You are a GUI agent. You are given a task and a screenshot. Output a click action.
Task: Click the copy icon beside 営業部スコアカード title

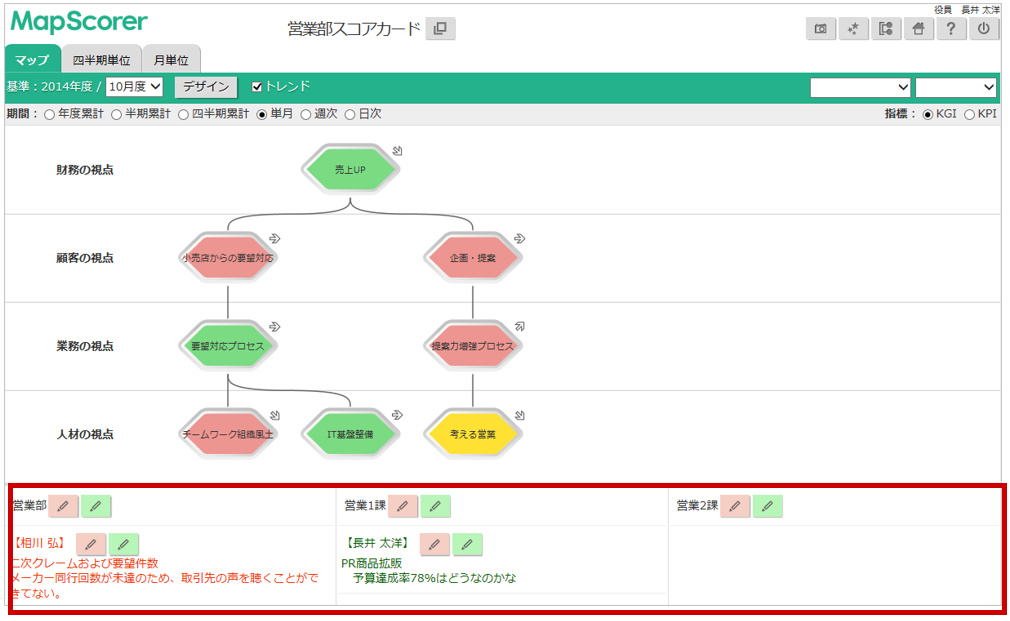(441, 29)
